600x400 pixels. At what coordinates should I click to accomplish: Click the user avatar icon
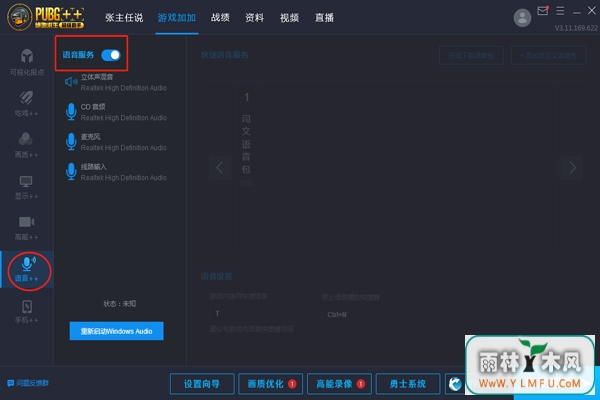pyautogui.click(x=522, y=18)
